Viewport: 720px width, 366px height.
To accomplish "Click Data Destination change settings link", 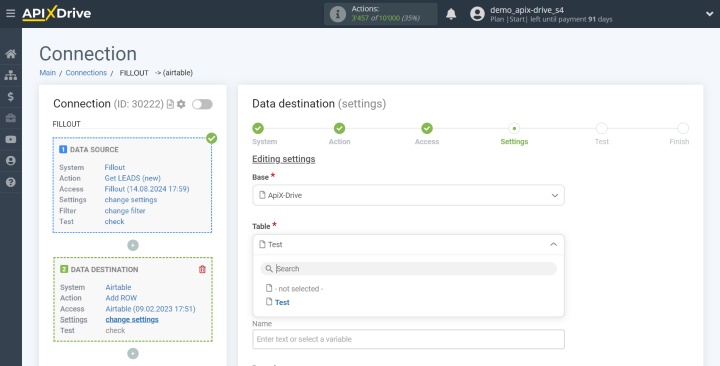I will 132,320.
